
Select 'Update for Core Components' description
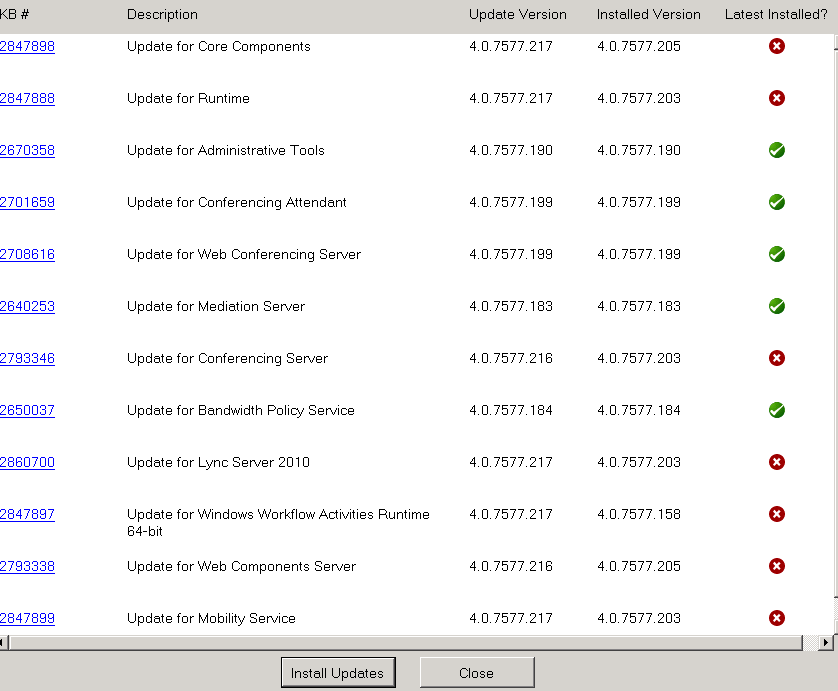(219, 46)
